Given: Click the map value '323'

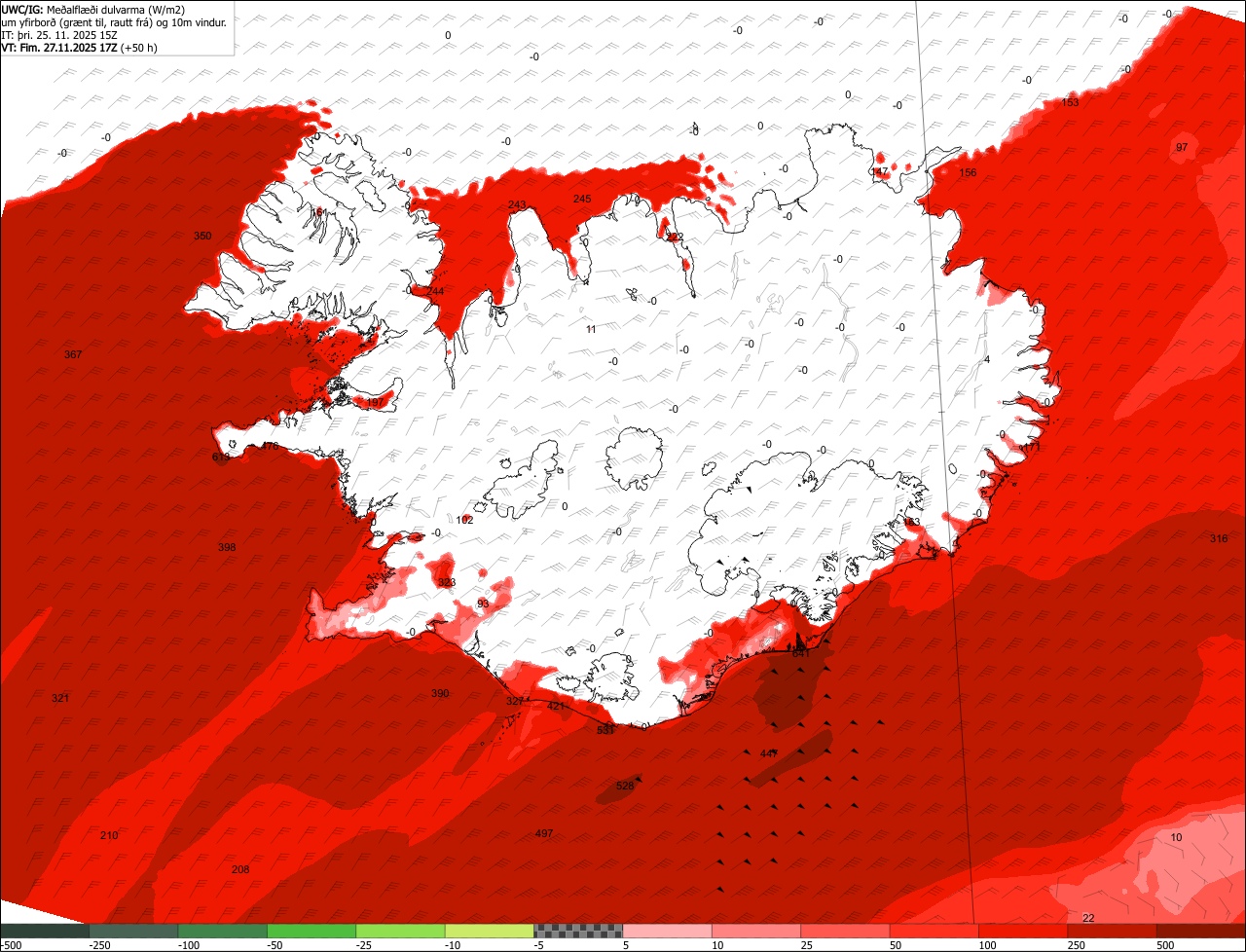Looking at the screenshot, I should (447, 583).
